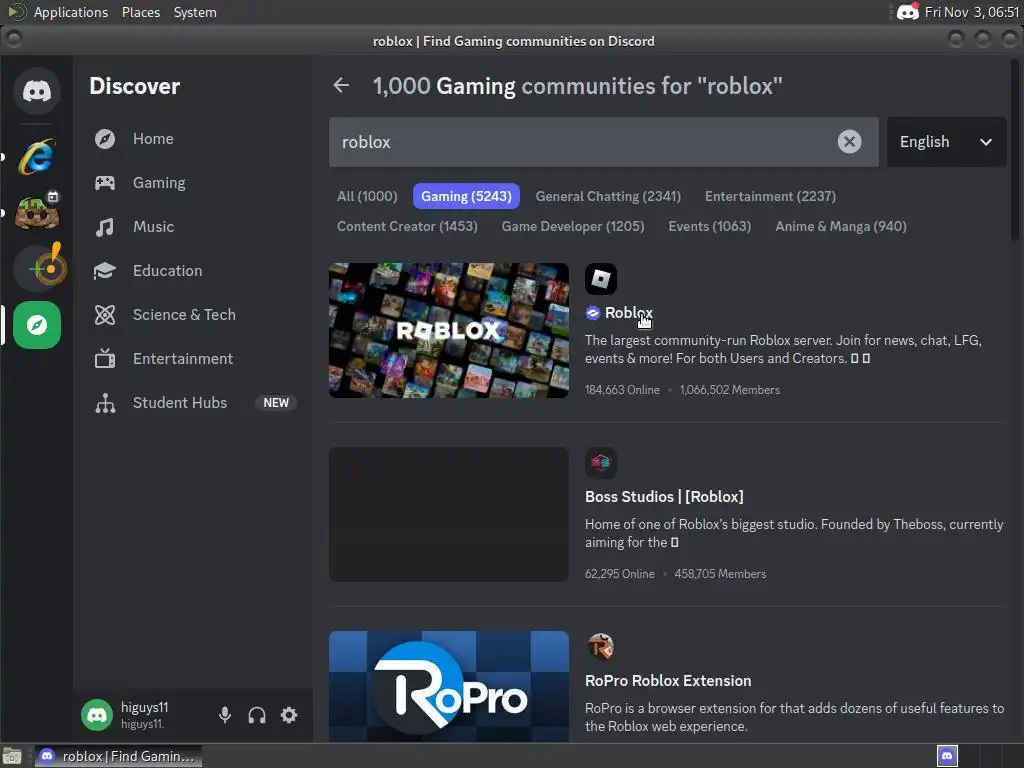
Task: Open the Internet Explorer logo server
Action: click(x=37, y=157)
